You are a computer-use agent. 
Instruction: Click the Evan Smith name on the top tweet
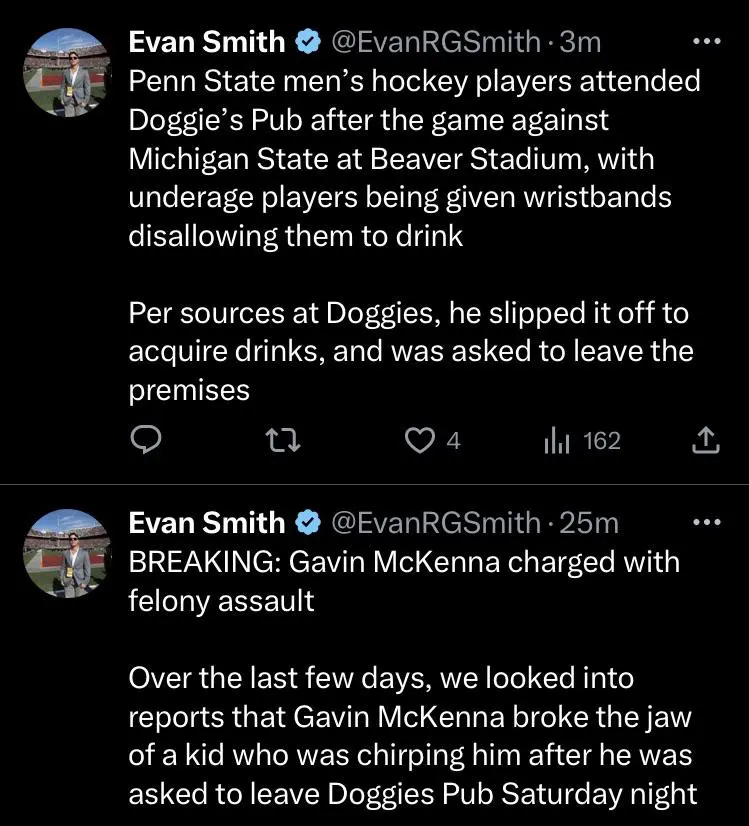pyautogui.click(x=207, y=43)
